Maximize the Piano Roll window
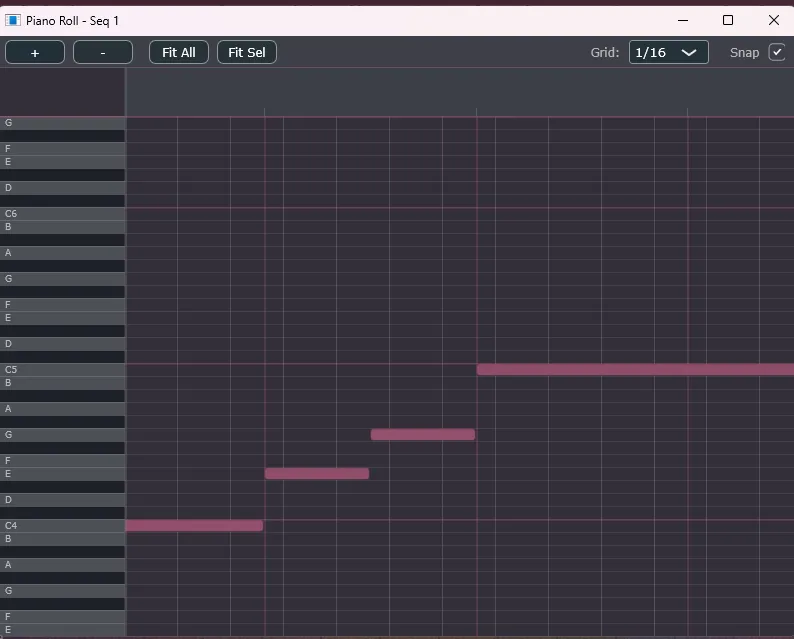 (x=728, y=20)
